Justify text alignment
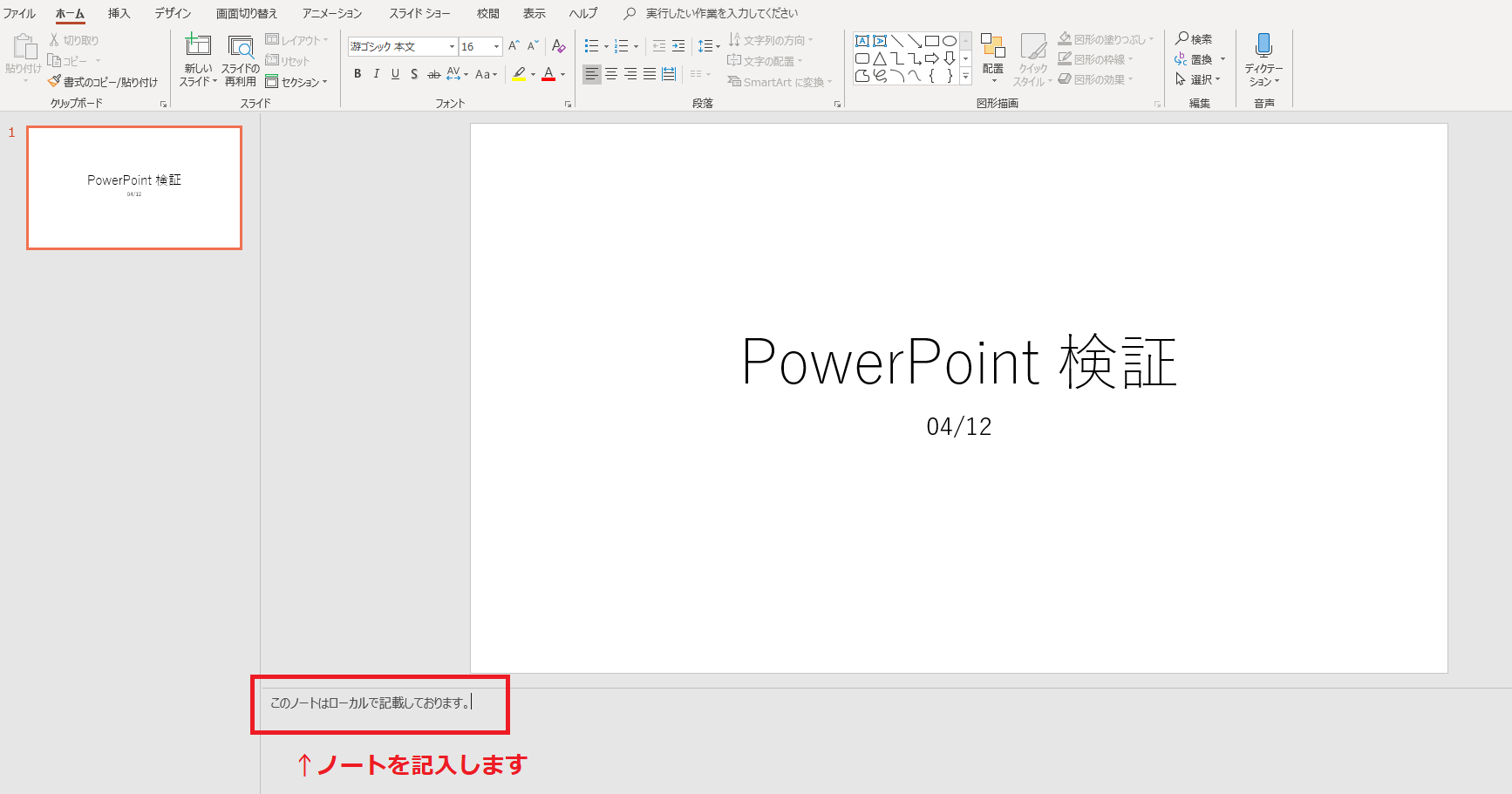This screenshot has height=794, width=1512. [x=650, y=74]
